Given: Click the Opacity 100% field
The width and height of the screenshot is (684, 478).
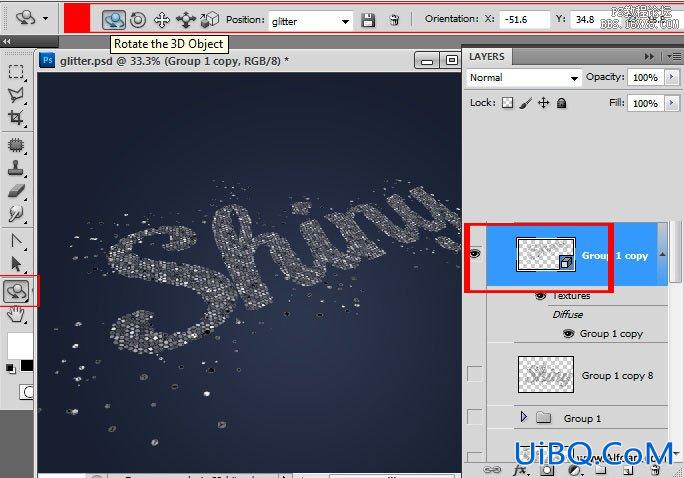Looking at the screenshot, I should (x=646, y=77).
